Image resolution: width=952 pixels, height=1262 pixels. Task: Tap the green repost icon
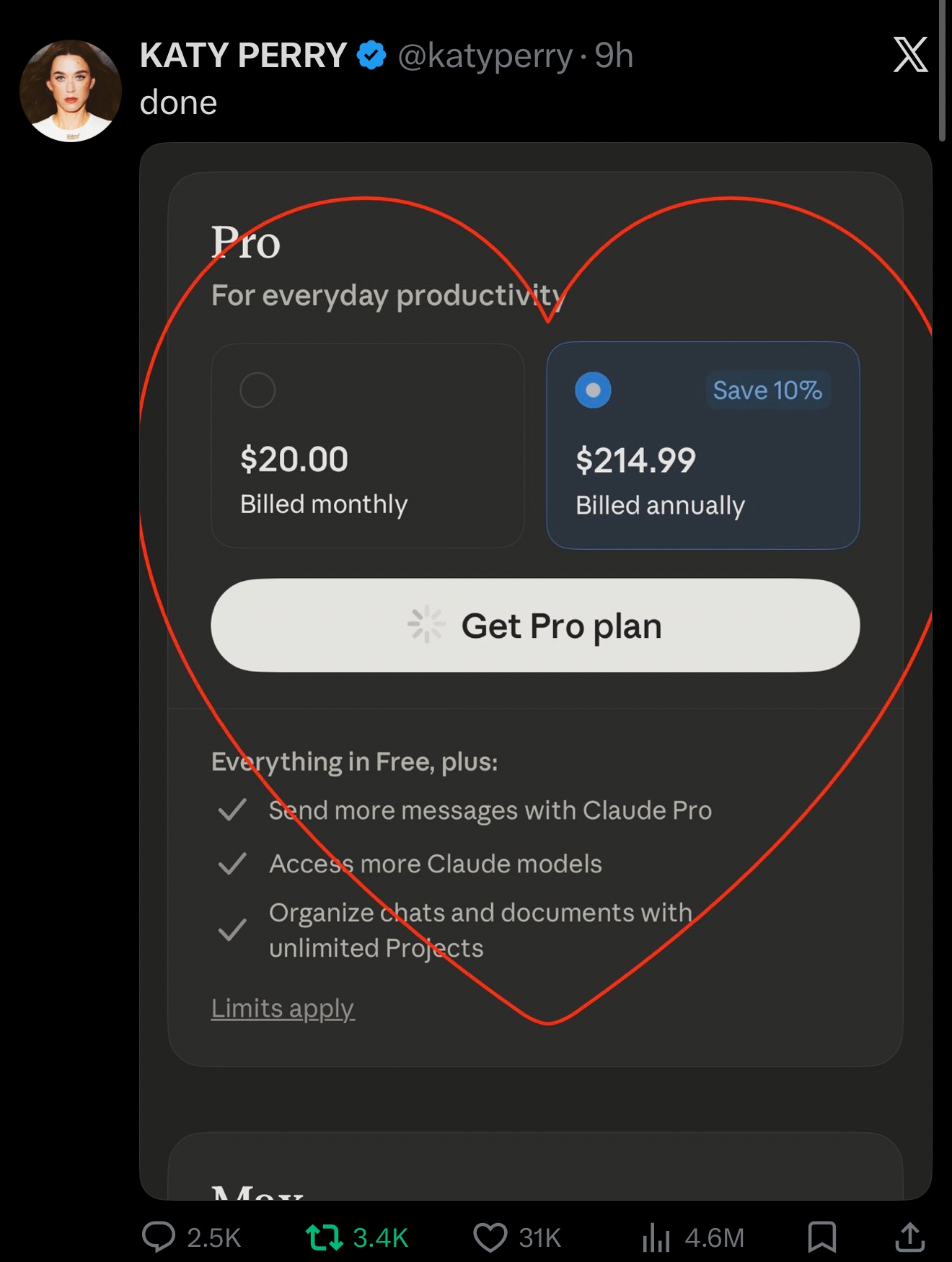coord(324,1237)
